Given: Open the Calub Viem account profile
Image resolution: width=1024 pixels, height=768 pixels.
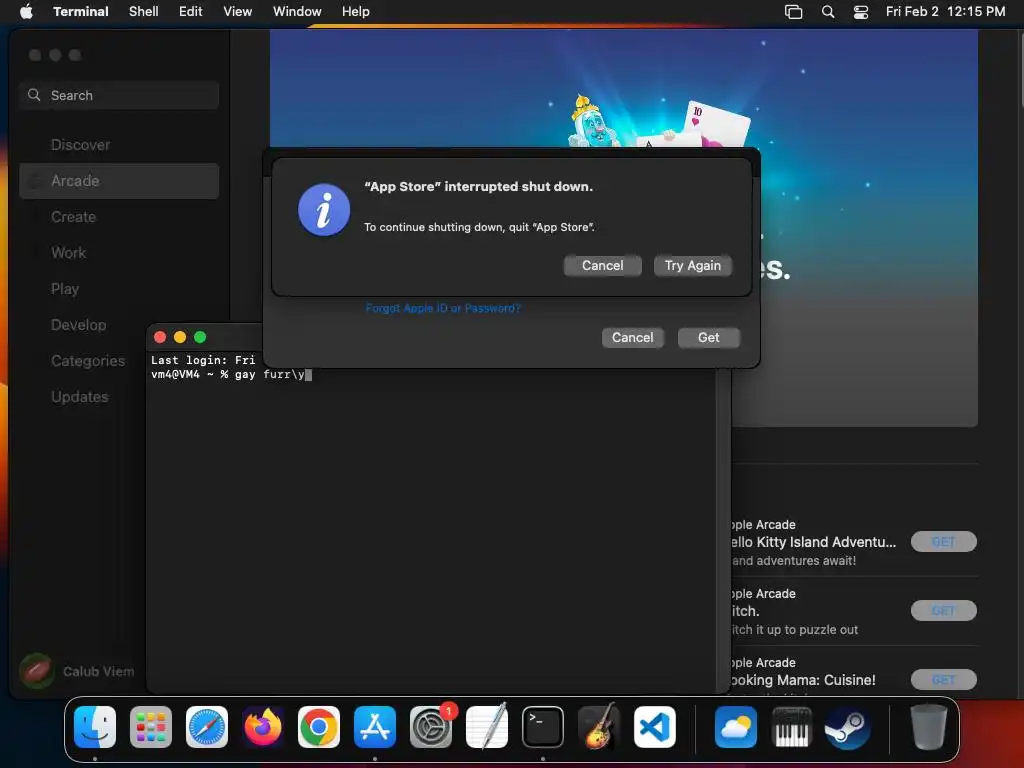Looking at the screenshot, I should click(77, 671).
